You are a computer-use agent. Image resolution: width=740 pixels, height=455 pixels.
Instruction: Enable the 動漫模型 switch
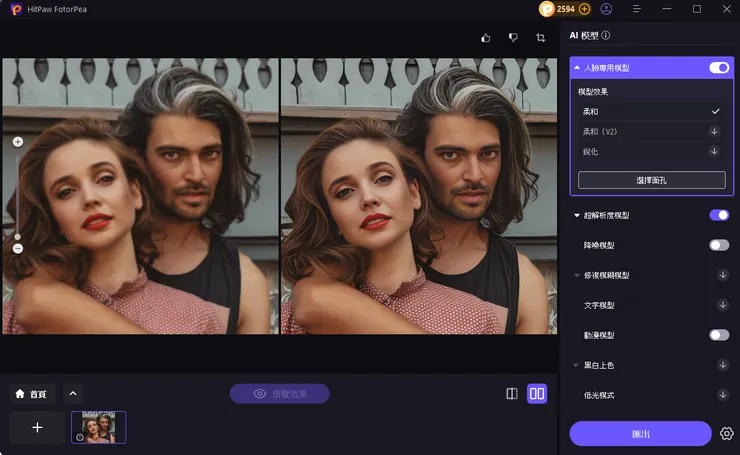click(x=719, y=335)
